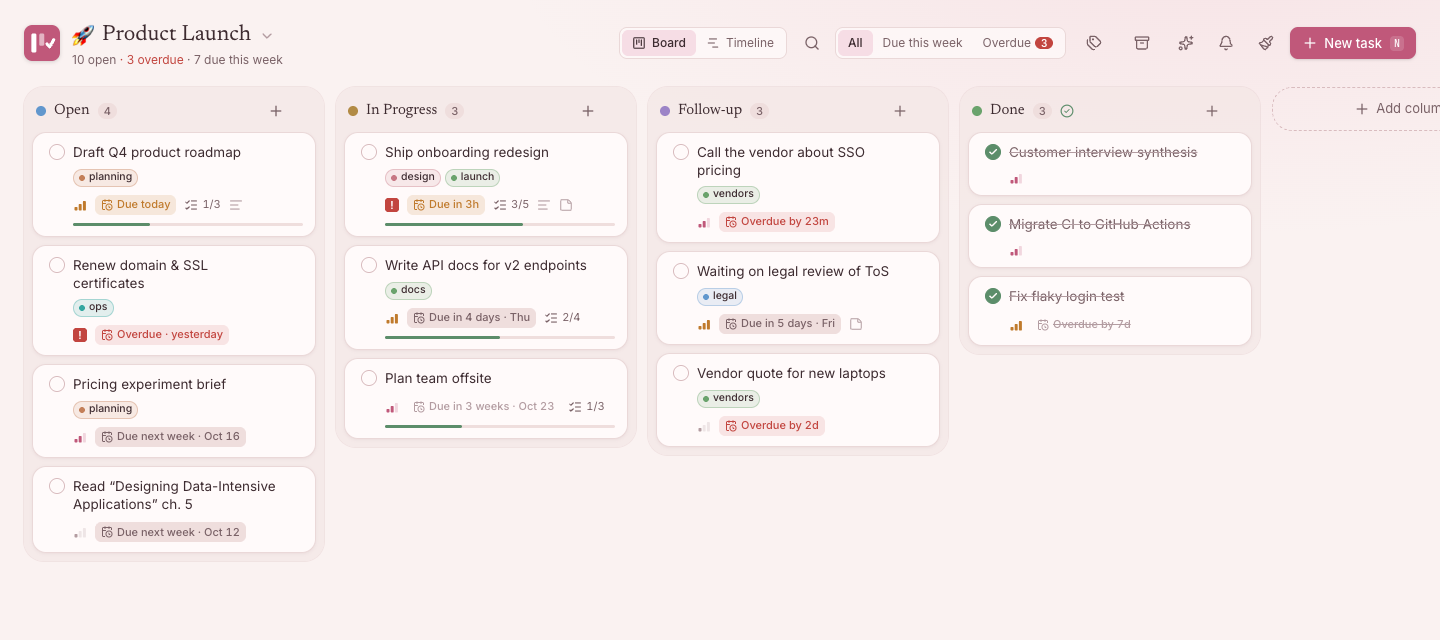Mark Draft Q4 product roadmap complete

57,152
